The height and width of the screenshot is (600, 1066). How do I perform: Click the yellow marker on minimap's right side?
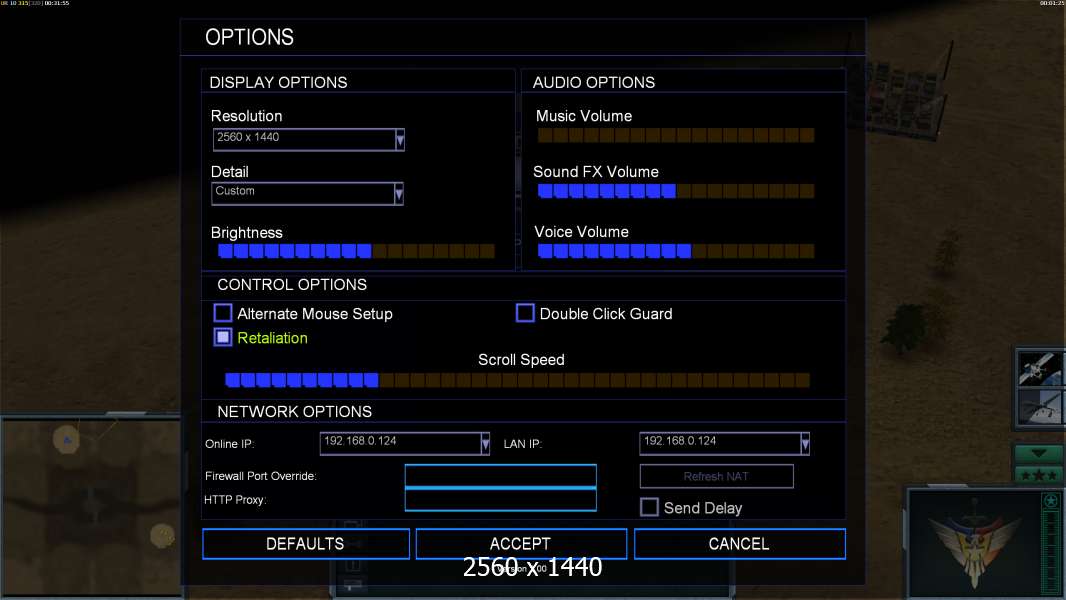162,536
